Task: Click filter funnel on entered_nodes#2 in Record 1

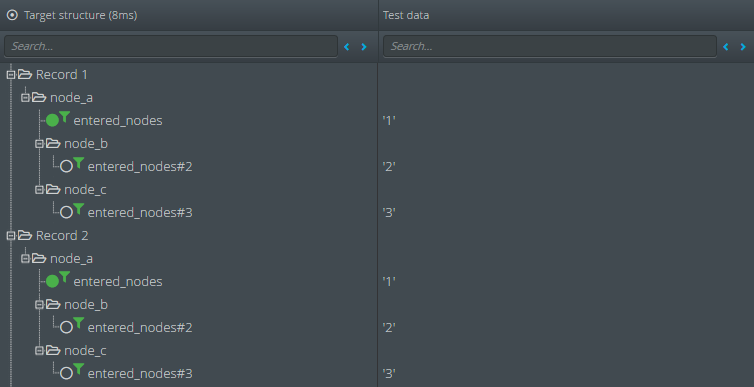Action: [78, 162]
